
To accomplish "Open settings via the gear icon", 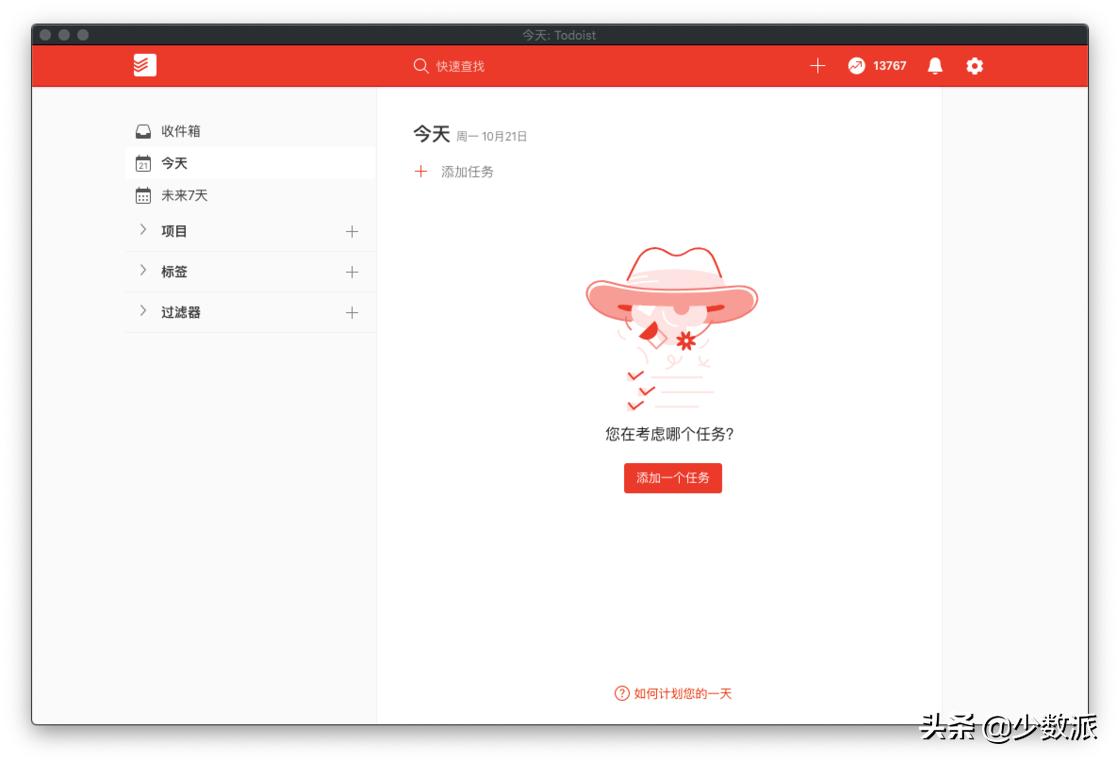I will 975,65.
